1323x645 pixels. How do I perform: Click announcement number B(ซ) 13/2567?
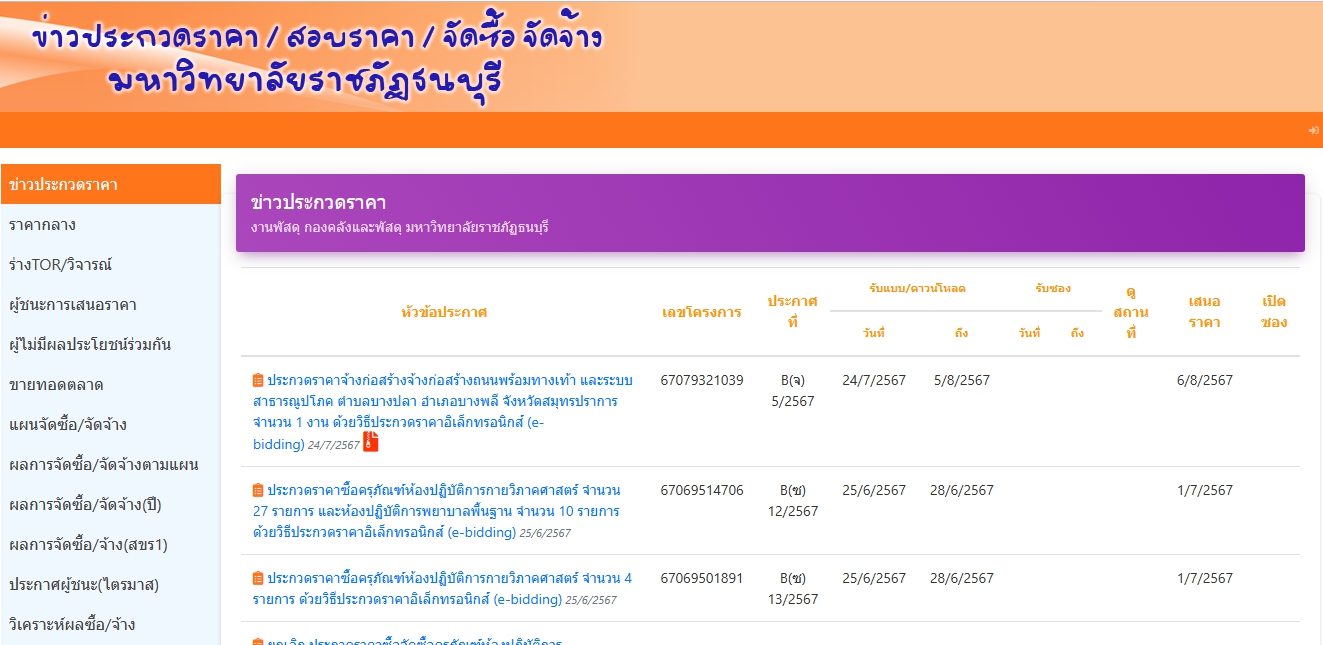point(793,589)
